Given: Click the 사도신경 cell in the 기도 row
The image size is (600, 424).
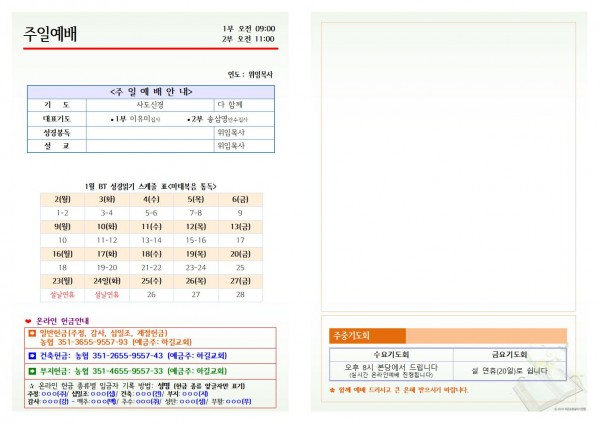Looking at the screenshot, I should point(150,104).
